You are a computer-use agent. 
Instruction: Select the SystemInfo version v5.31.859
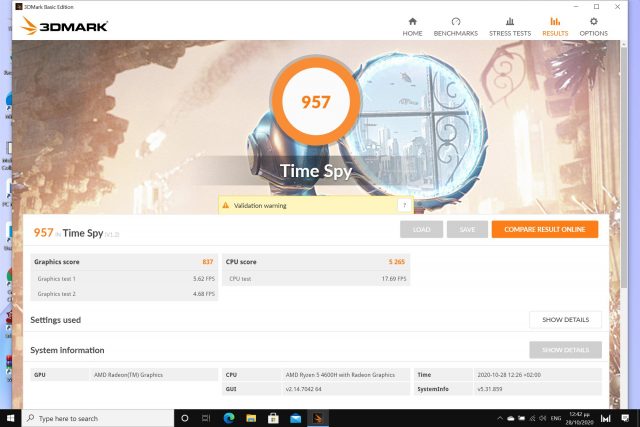(489, 389)
